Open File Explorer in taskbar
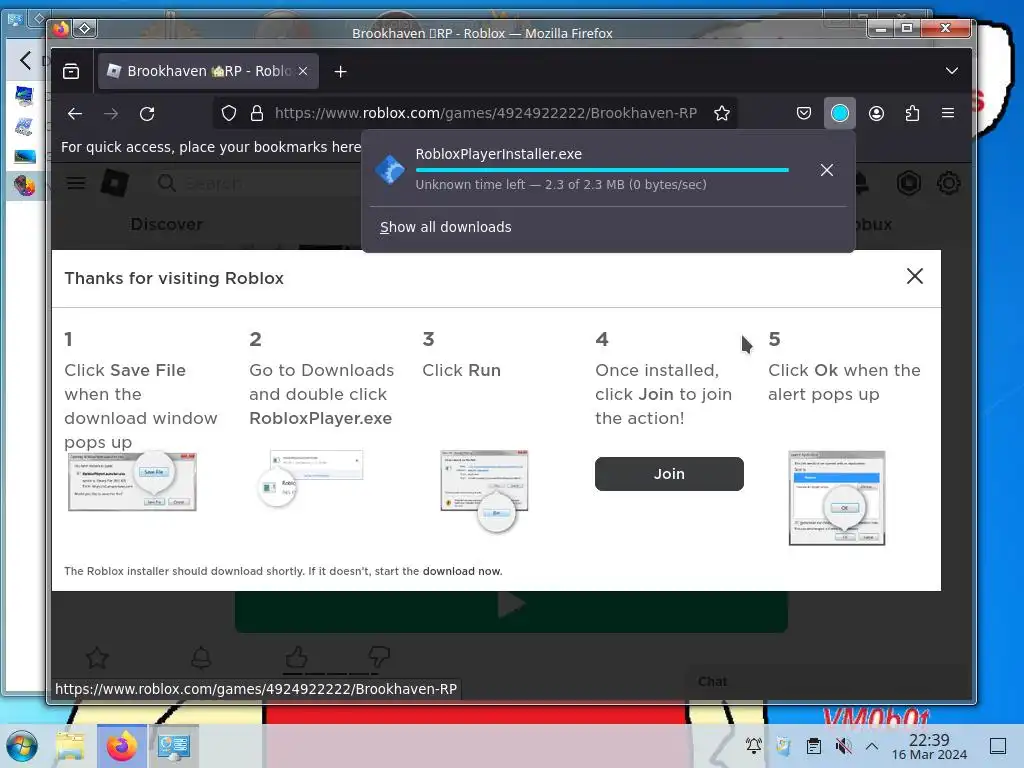Viewport: 1024px width, 768px height. pos(70,746)
